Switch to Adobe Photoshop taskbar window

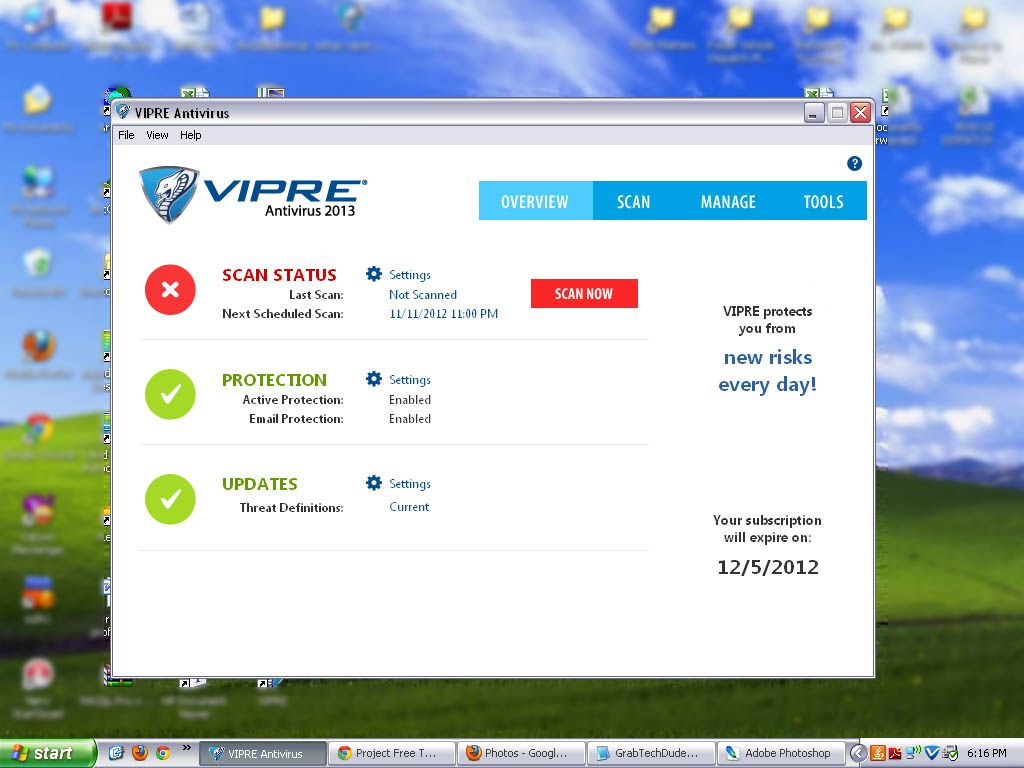point(780,754)
